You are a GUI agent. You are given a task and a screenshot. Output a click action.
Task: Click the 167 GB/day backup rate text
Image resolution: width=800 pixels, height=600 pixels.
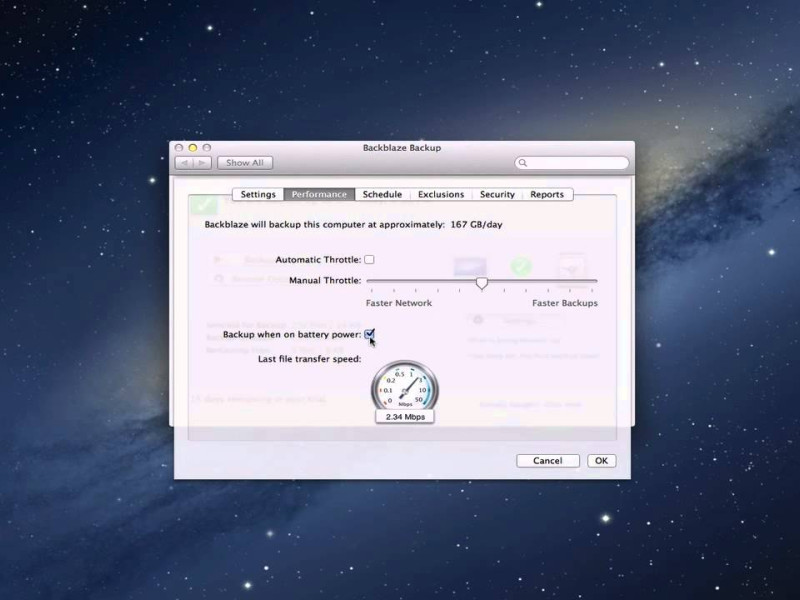[477, 224]
